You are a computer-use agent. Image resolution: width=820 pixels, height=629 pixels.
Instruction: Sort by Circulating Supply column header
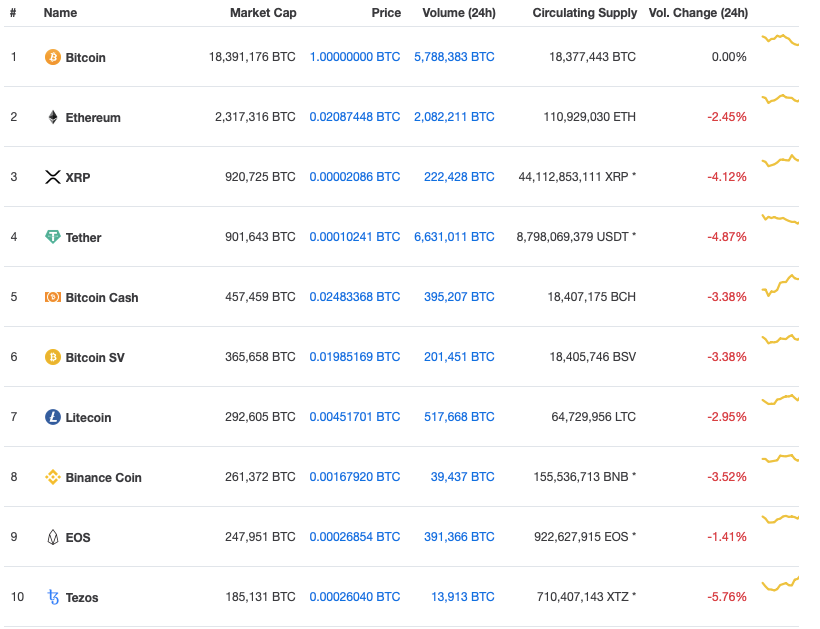[x=585, y=13]
